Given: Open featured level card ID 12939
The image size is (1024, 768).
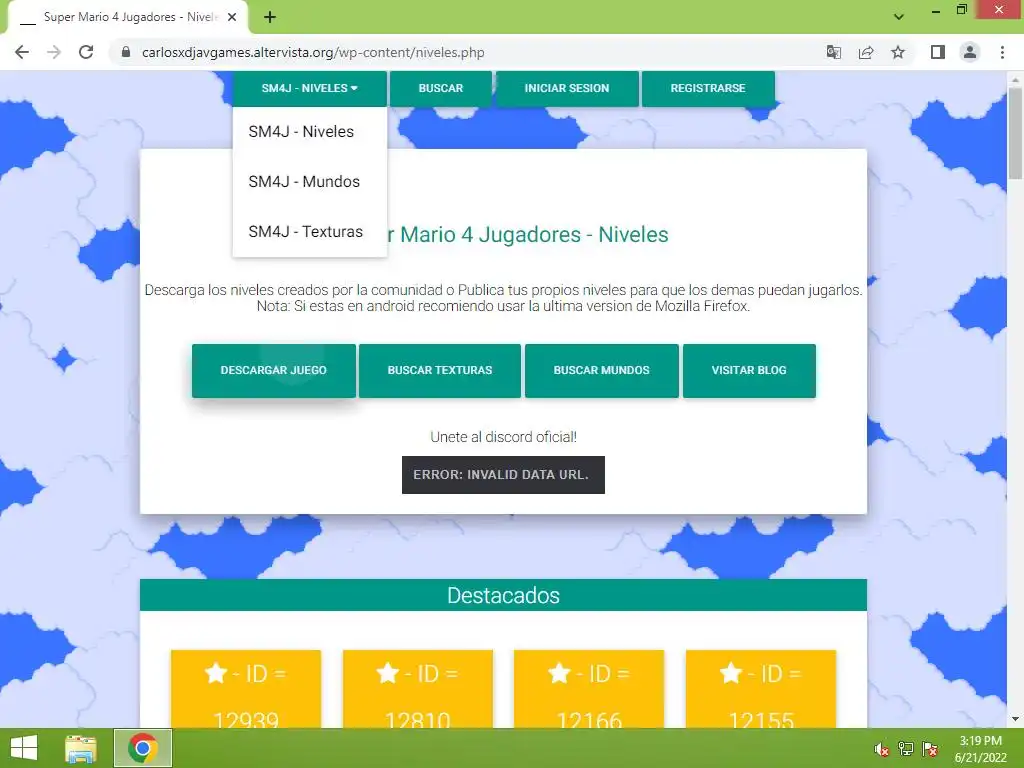Looking at the screenshot, I should (x=246, y=688).
